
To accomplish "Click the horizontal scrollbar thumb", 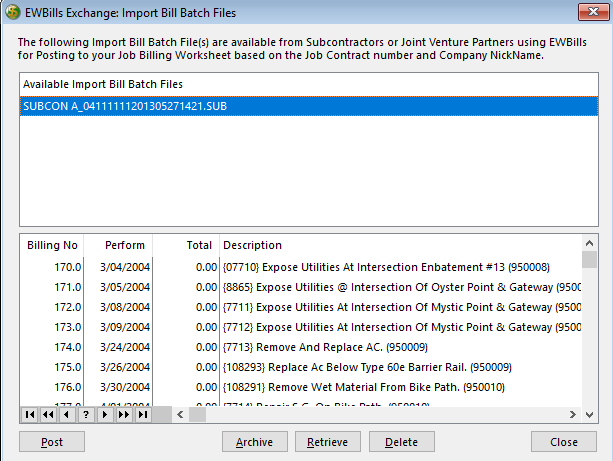I will click(x=197, y=414).
